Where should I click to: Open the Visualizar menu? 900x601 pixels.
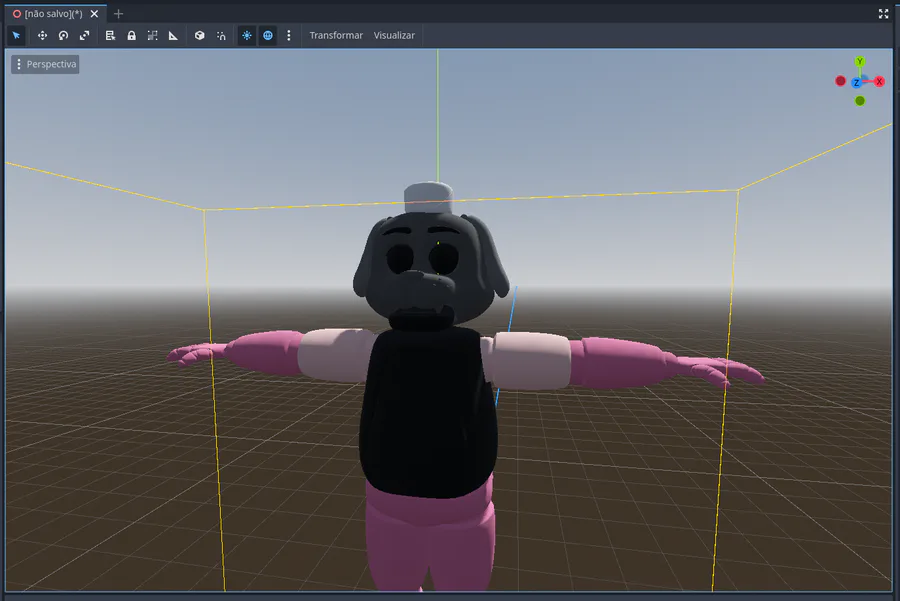394,36
